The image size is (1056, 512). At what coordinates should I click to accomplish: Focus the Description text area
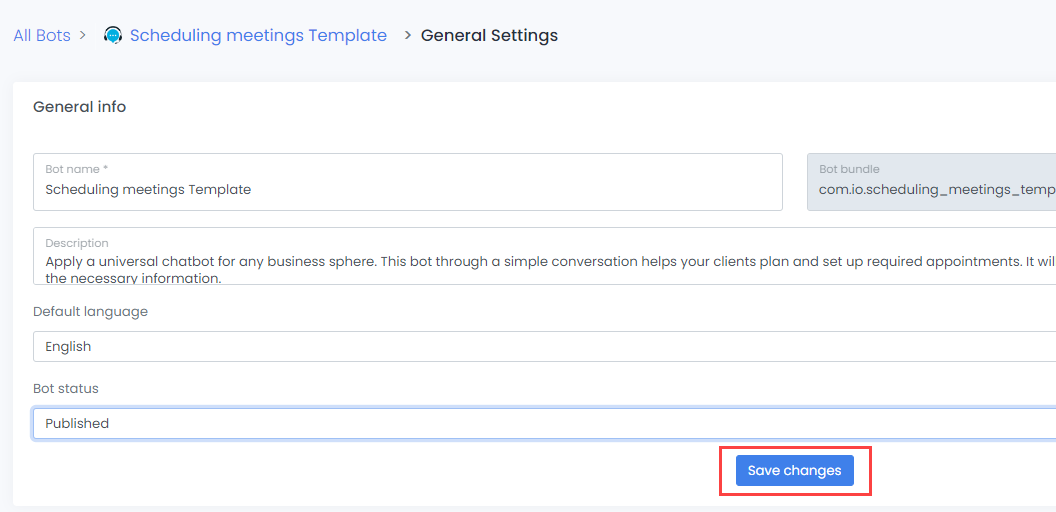point(540,264)
